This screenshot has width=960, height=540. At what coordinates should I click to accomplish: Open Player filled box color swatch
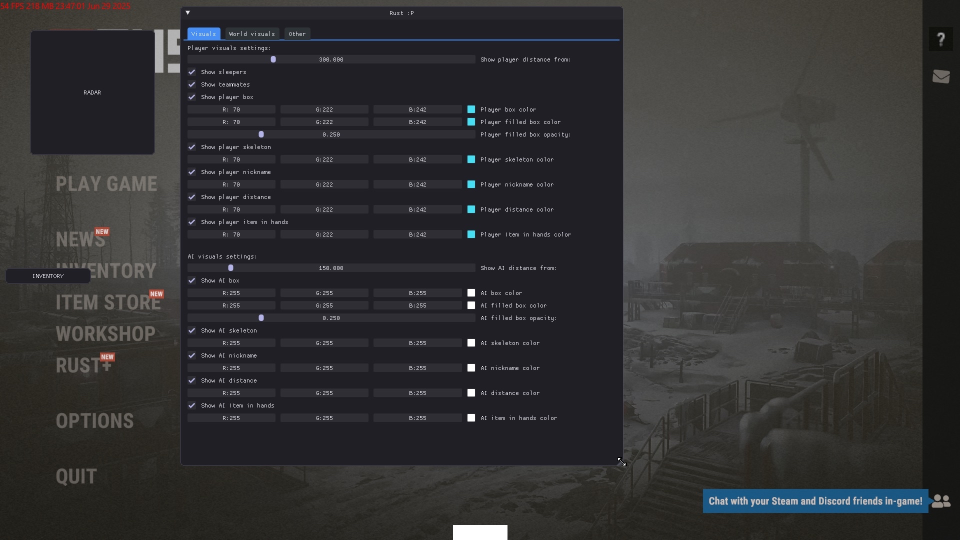pyautogui.click(x=471, y=122)
